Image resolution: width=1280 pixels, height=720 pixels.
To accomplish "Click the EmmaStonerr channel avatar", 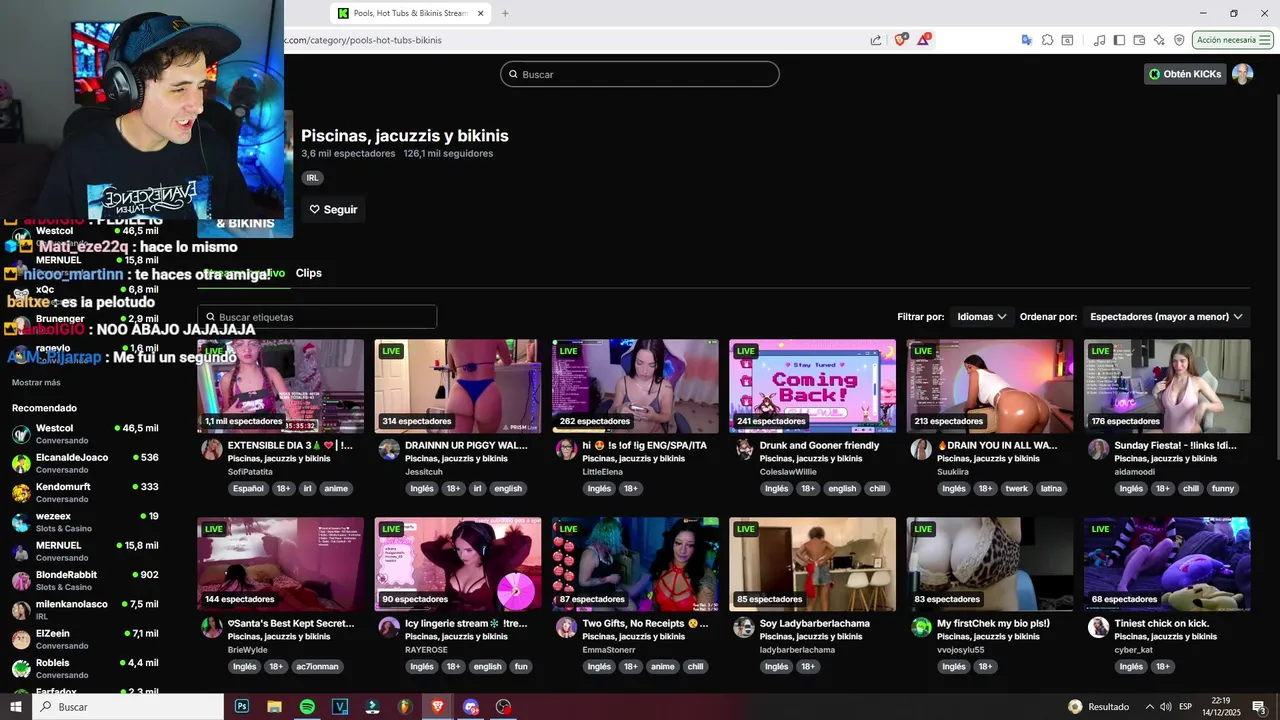I will pyautogui.click(x=566, y=627).
